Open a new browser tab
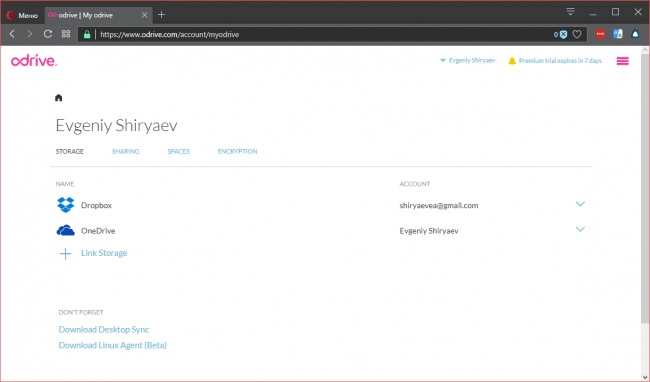Viewport: 650px width, 382px height. tap(161, 15)
